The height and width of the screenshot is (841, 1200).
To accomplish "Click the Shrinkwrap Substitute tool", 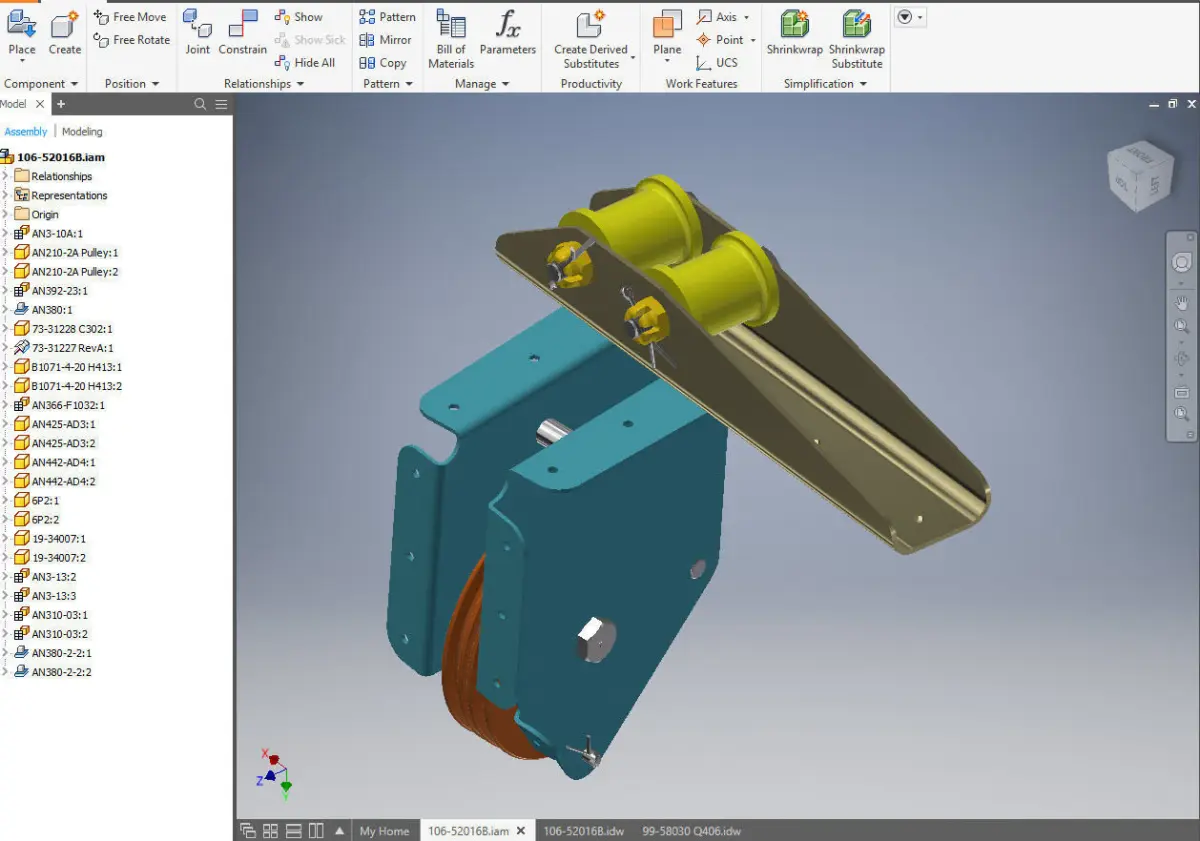I will pyautogui.click(x=857, y=40).
